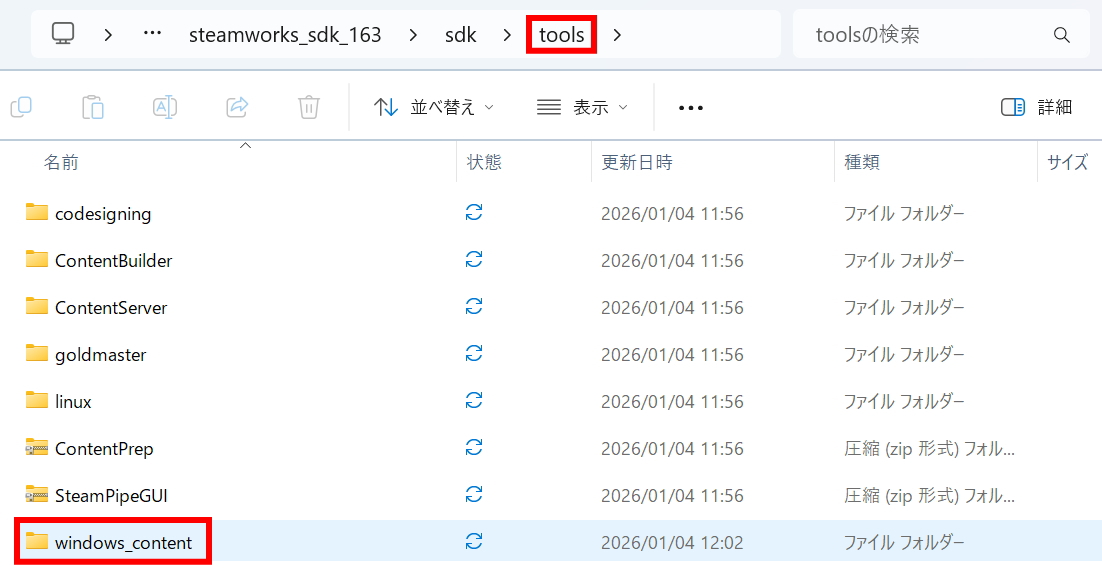The height and width of the screenshot is (575, 1102).
Task: Open the 表示 view dropdown
Action: click(583, 107)
